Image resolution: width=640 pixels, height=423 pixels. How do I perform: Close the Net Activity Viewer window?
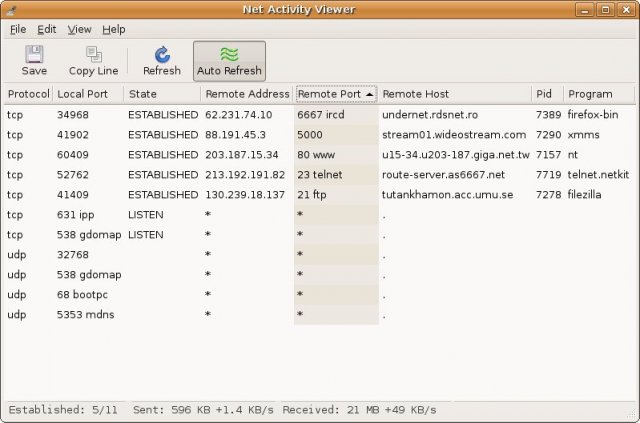(626, 10)
